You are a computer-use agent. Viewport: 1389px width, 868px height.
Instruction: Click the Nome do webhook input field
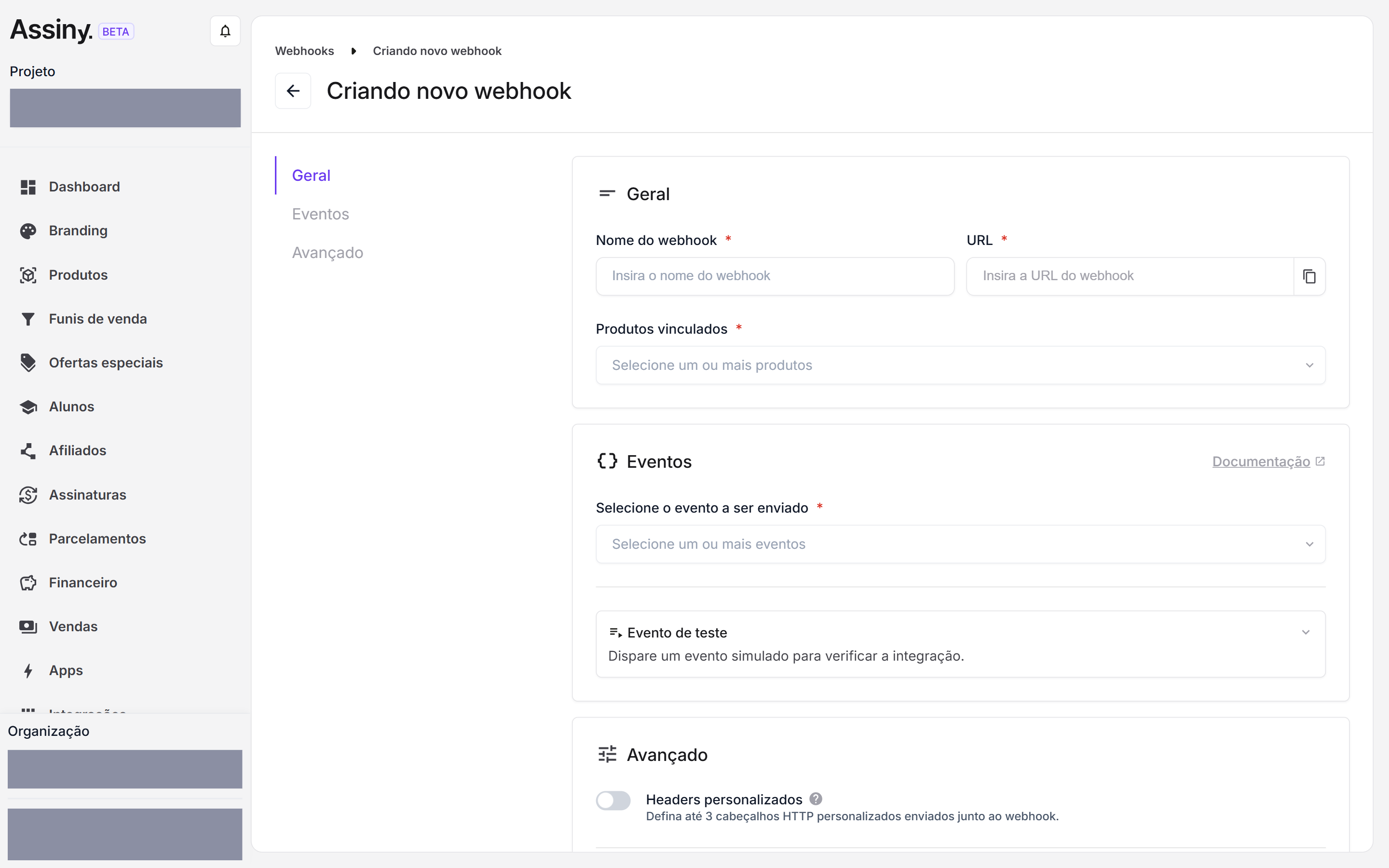pyautogui.click(x=775, y=276)
